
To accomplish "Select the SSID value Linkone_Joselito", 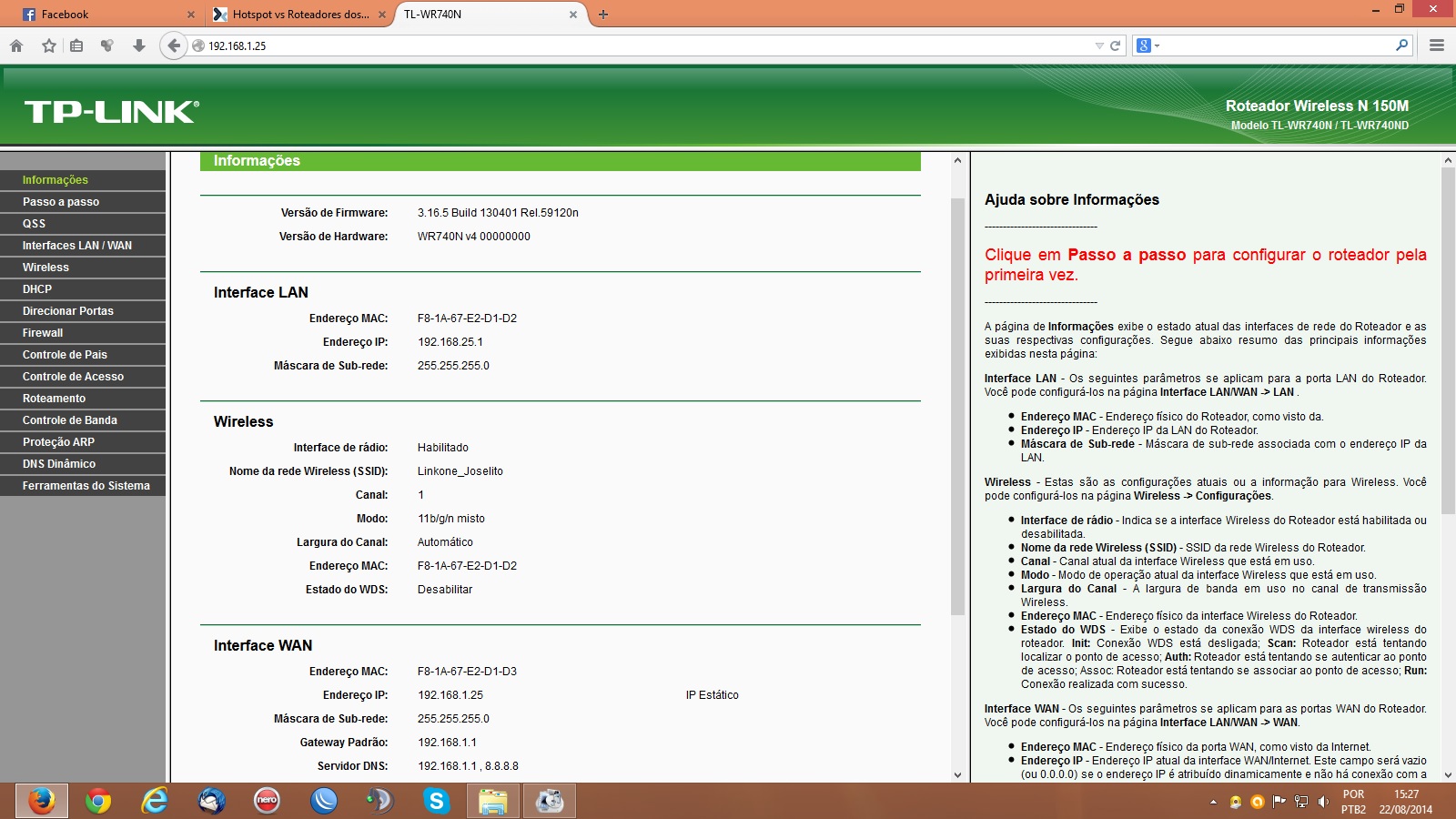I will pos(460,471).
